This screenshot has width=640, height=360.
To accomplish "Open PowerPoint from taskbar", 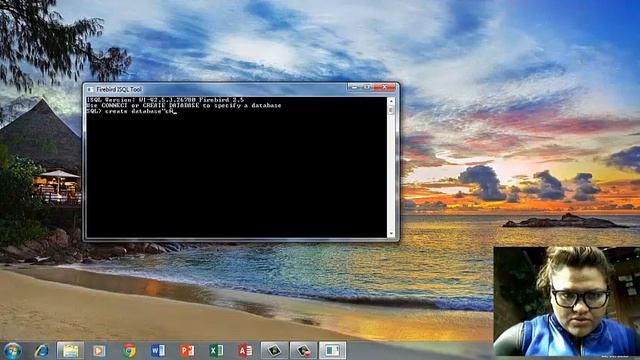I will coord(187,351).
